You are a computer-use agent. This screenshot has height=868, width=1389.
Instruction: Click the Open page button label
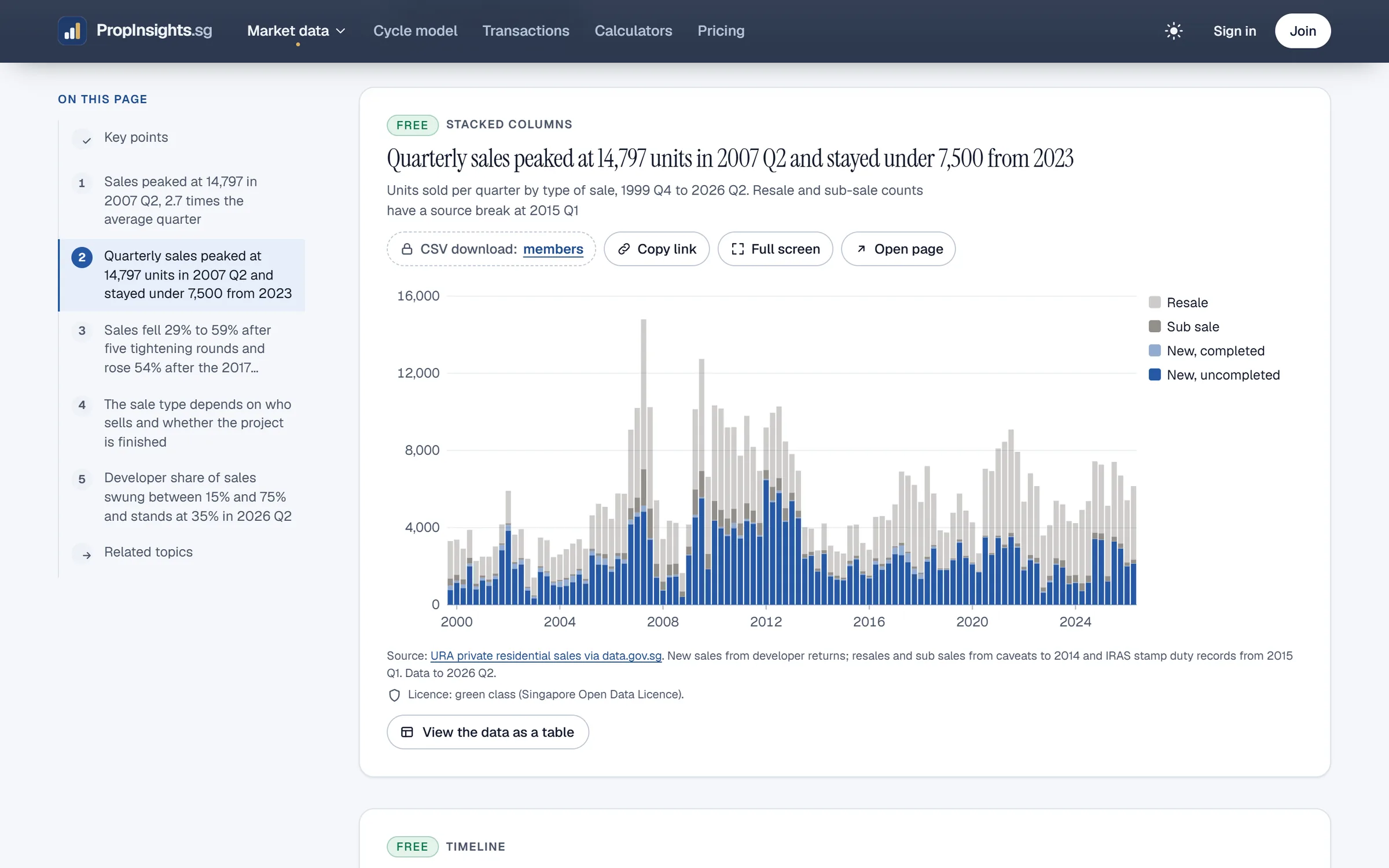[909, 249]
